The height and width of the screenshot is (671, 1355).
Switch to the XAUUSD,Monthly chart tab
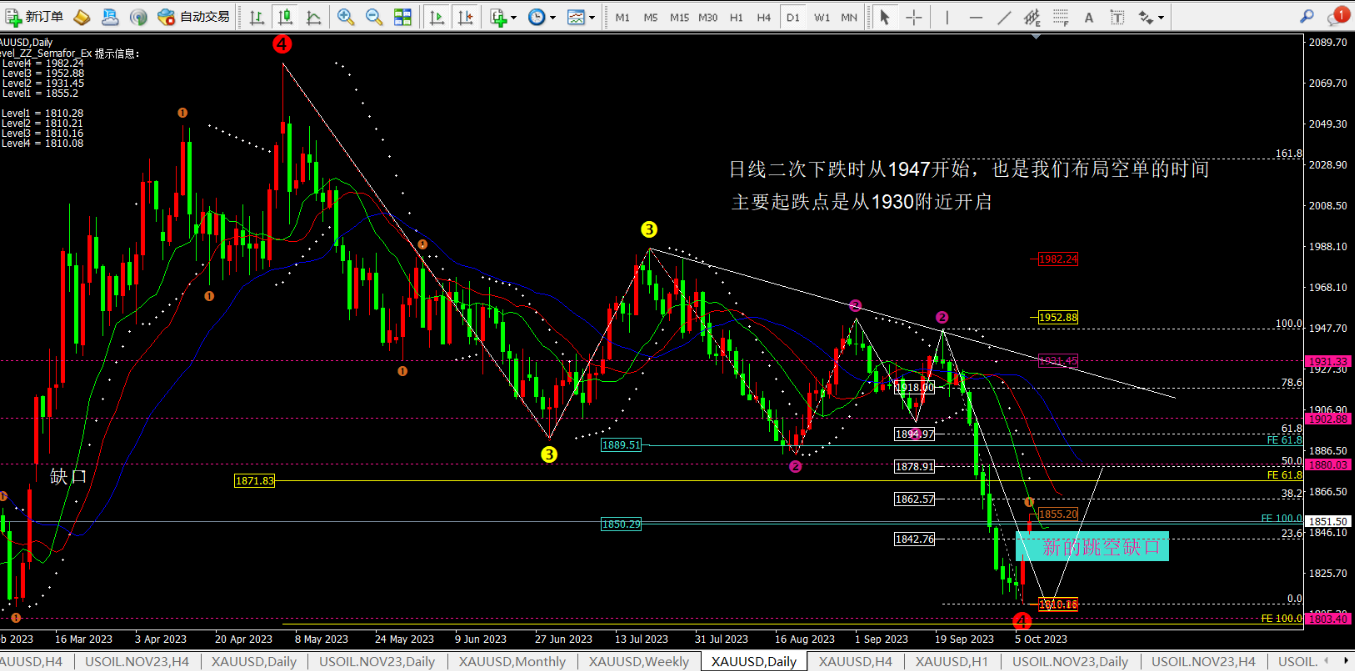[x=510, y=661]
